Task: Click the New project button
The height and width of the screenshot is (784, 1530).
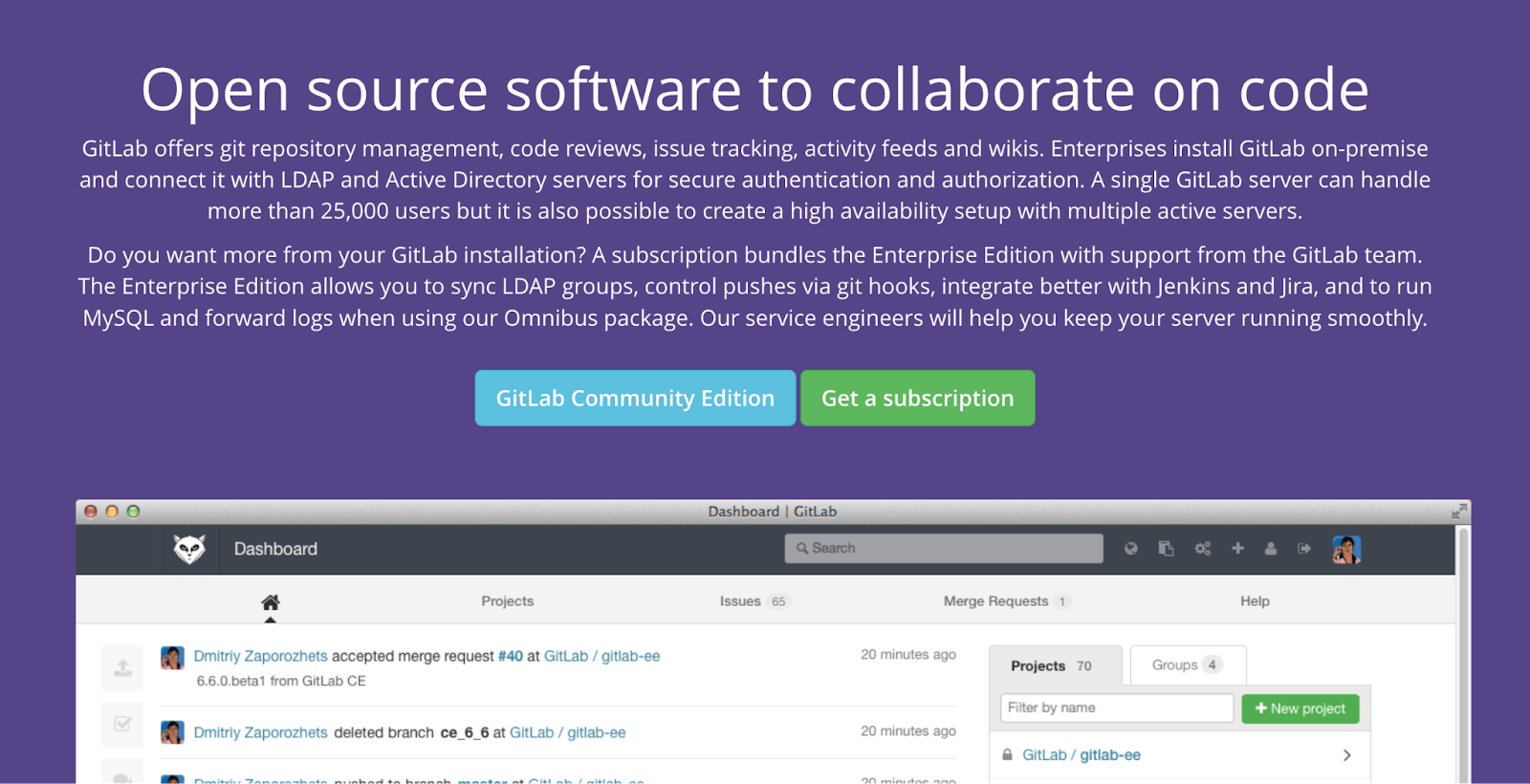Action: coord(1300,708)
